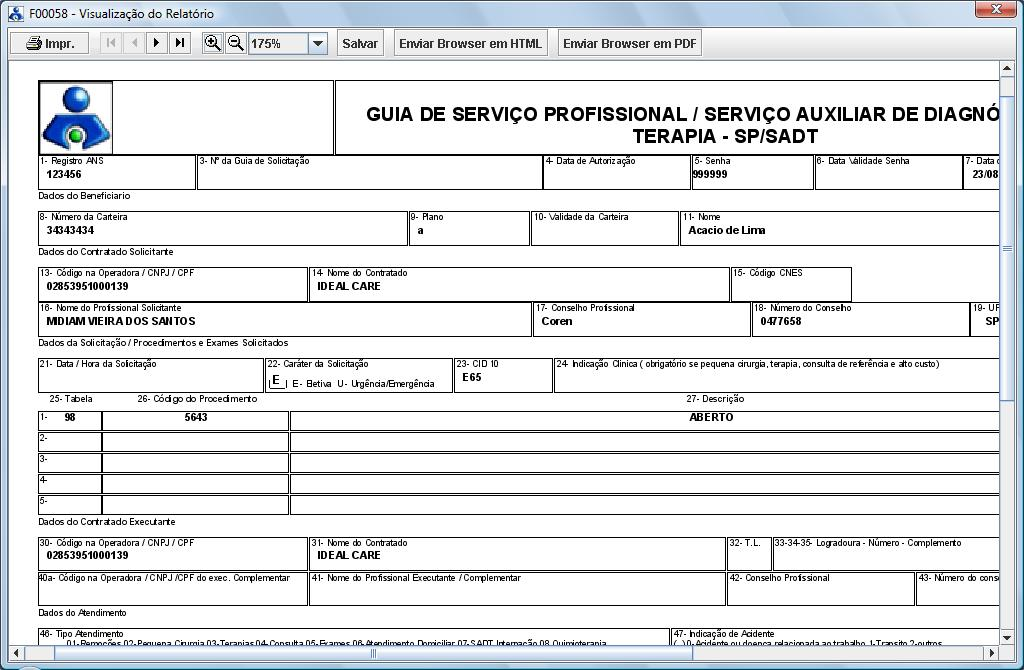
Task: Click the council number 0477658
Action: point(780,321)
